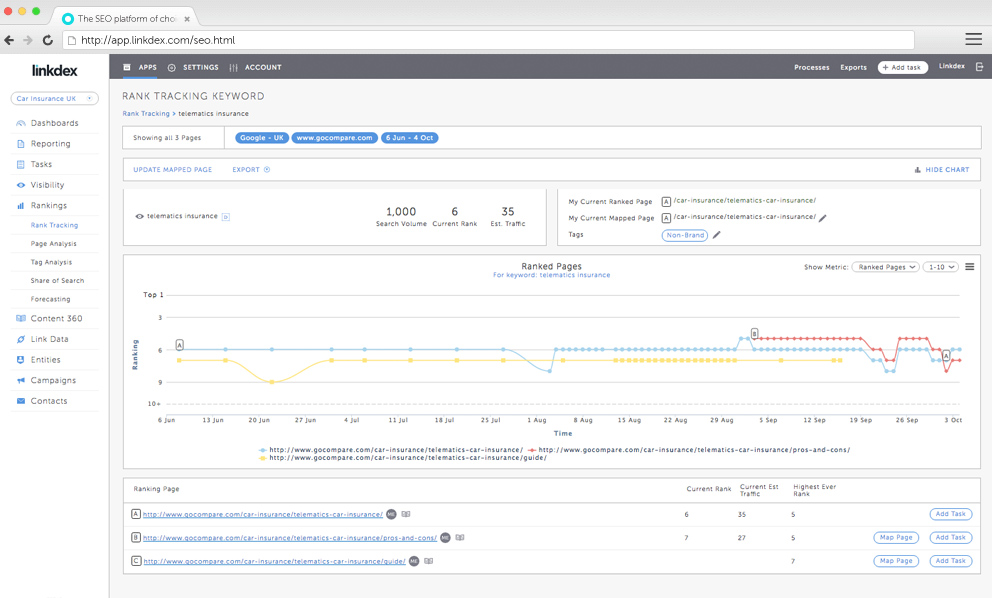Viewport: 992px width, 598px height.
Task: Click Map Page in row B
Action: click(896, 538)
